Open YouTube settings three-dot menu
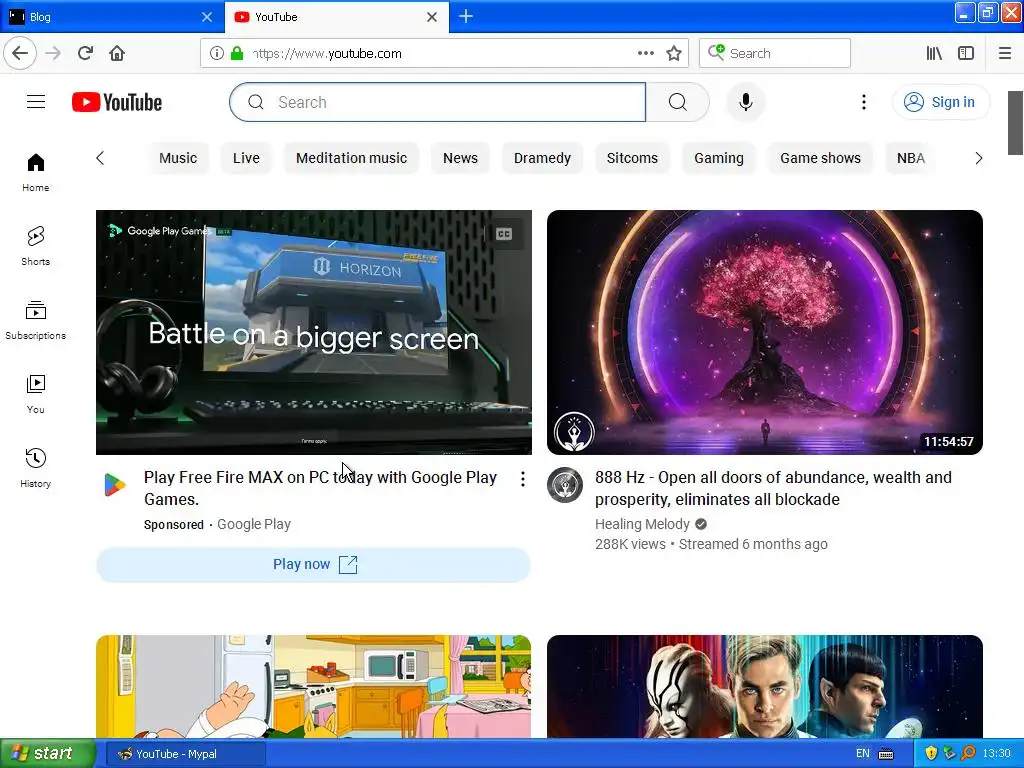 (863, 102)
